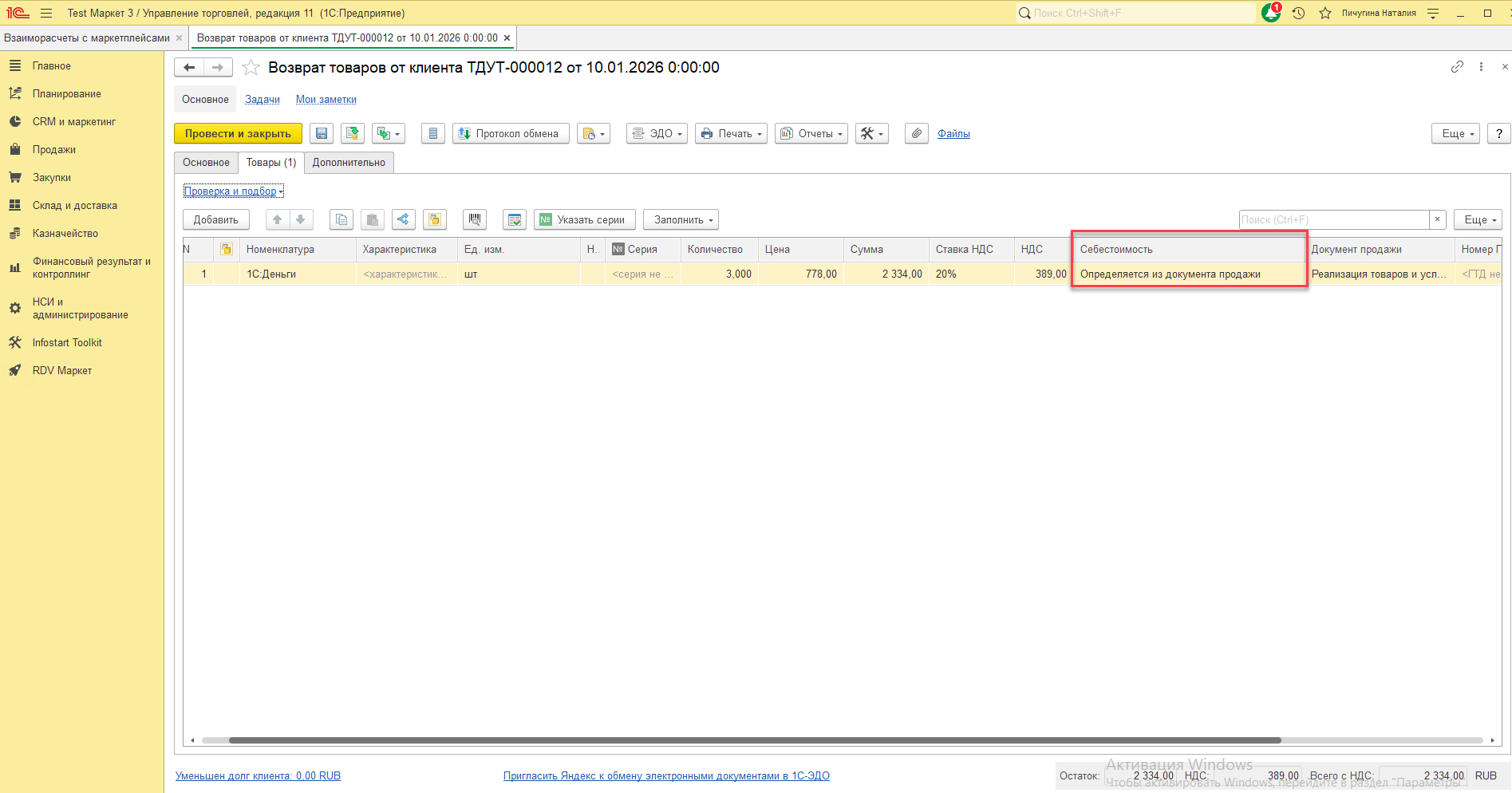
Task: Switch to the Дополнительно tab
Action: pyautogui.click(x=349, y=162)
